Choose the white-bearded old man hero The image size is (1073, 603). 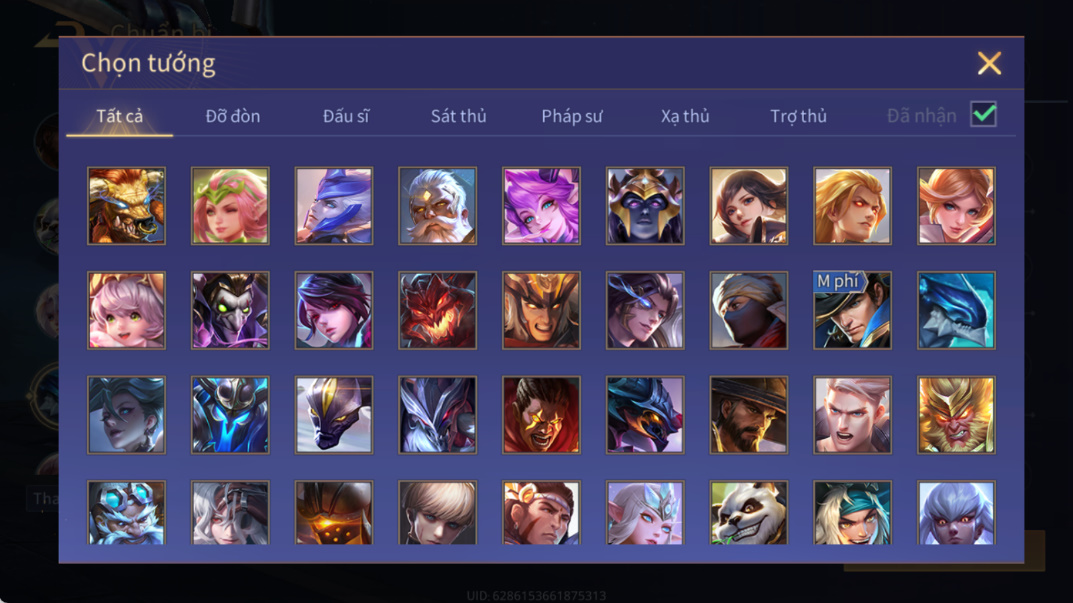[x=437, y=205]
